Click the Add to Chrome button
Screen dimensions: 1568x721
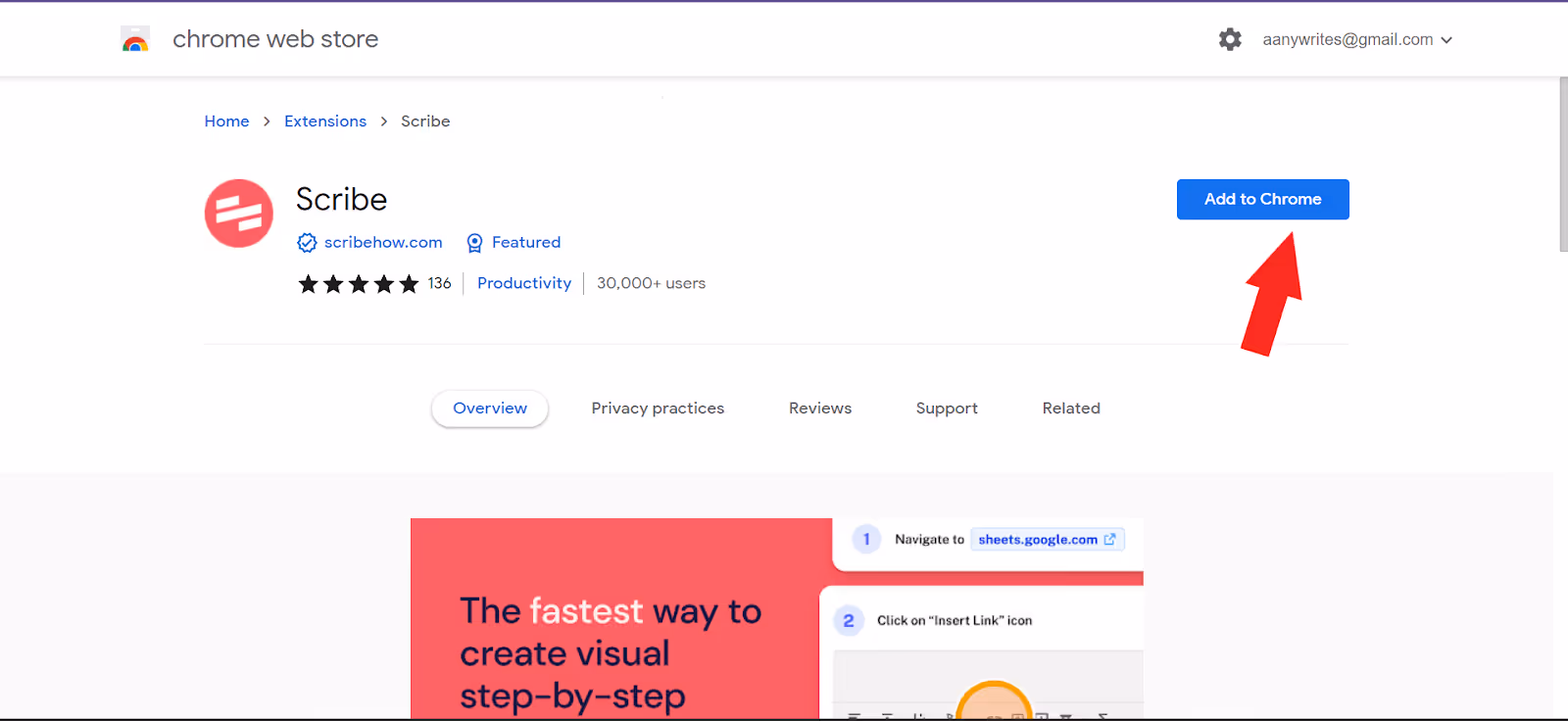pyautogui.click(x=1262, y=199)
